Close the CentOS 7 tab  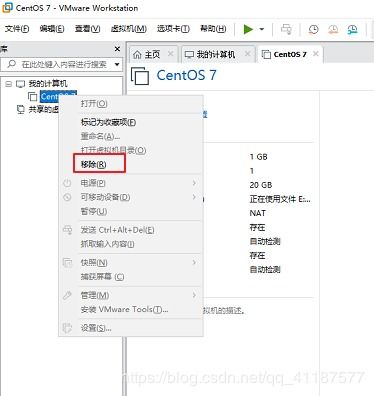pyautogui.click(x=316, y=54)
